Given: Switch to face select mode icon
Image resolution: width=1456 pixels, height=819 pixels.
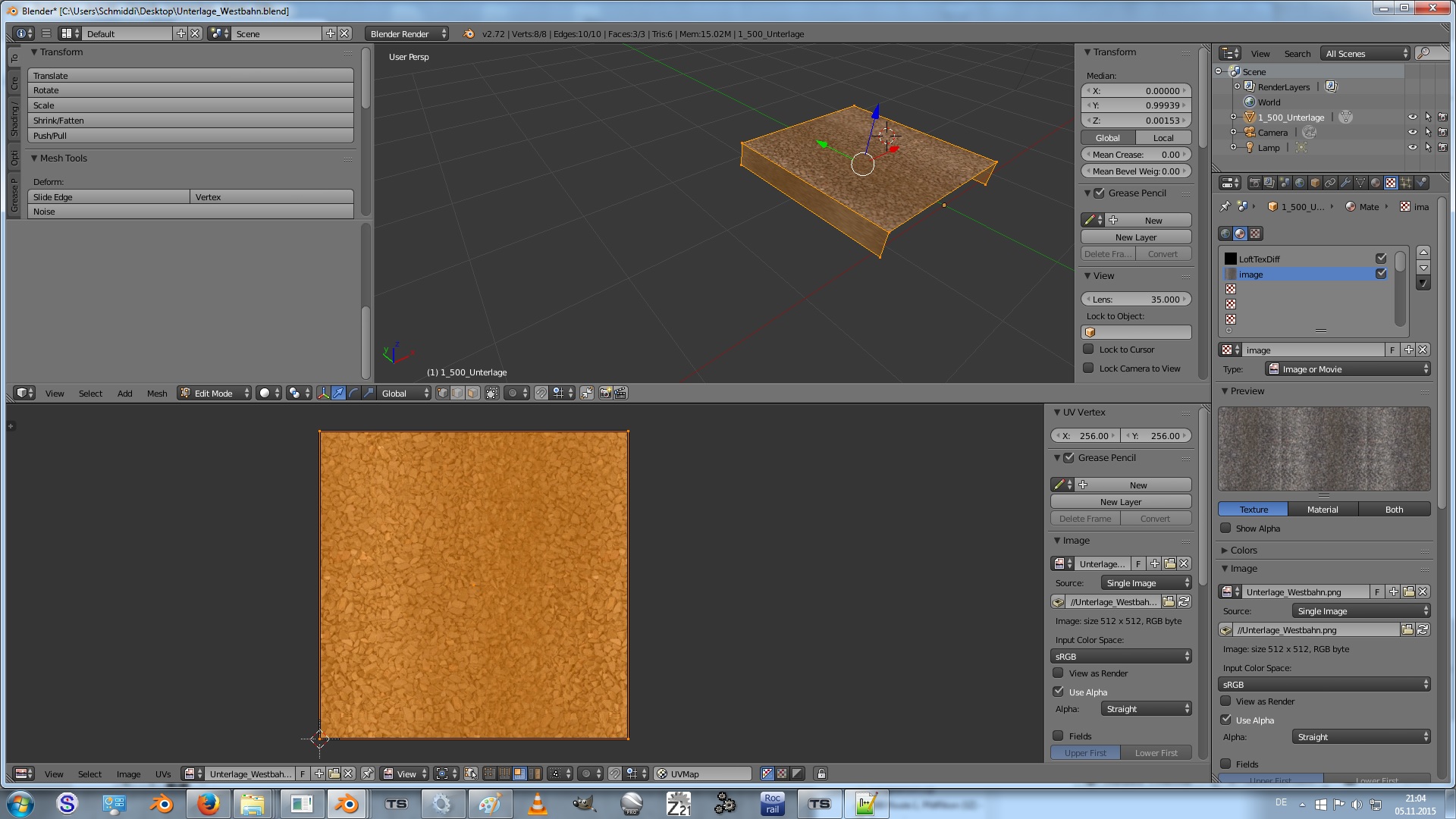Looking at the screenshot, I should tap(473, 393).
